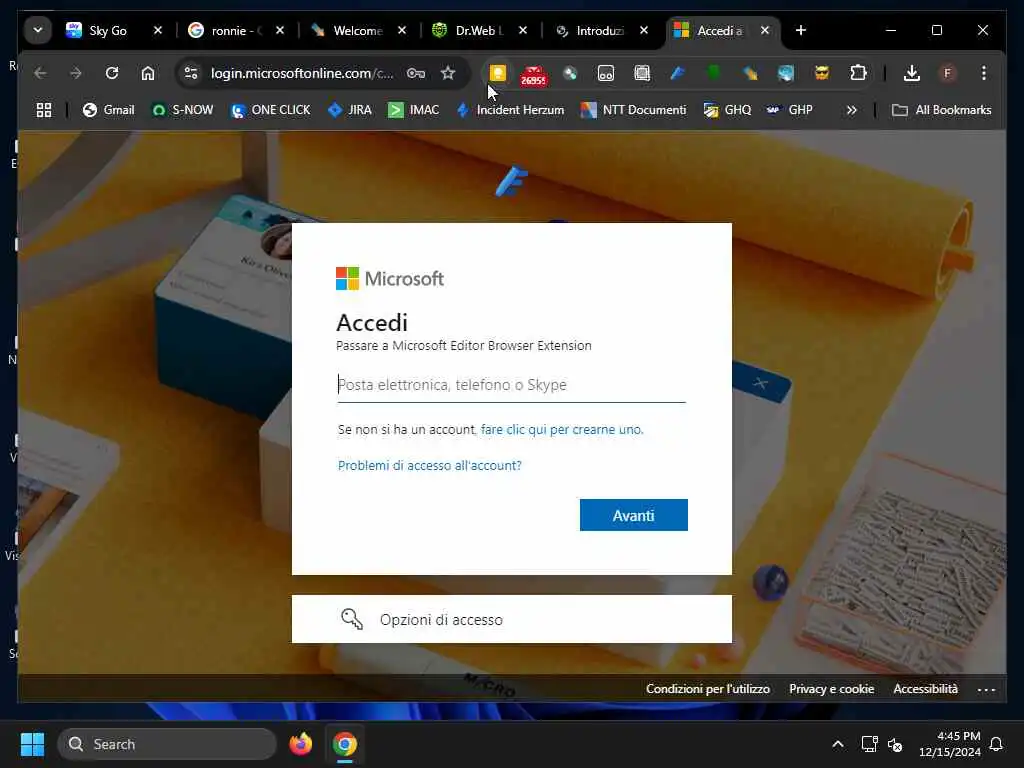Screen dimensions: 1024x768
Task: Open the NTT Documenti bookmark
Action: 633,110
